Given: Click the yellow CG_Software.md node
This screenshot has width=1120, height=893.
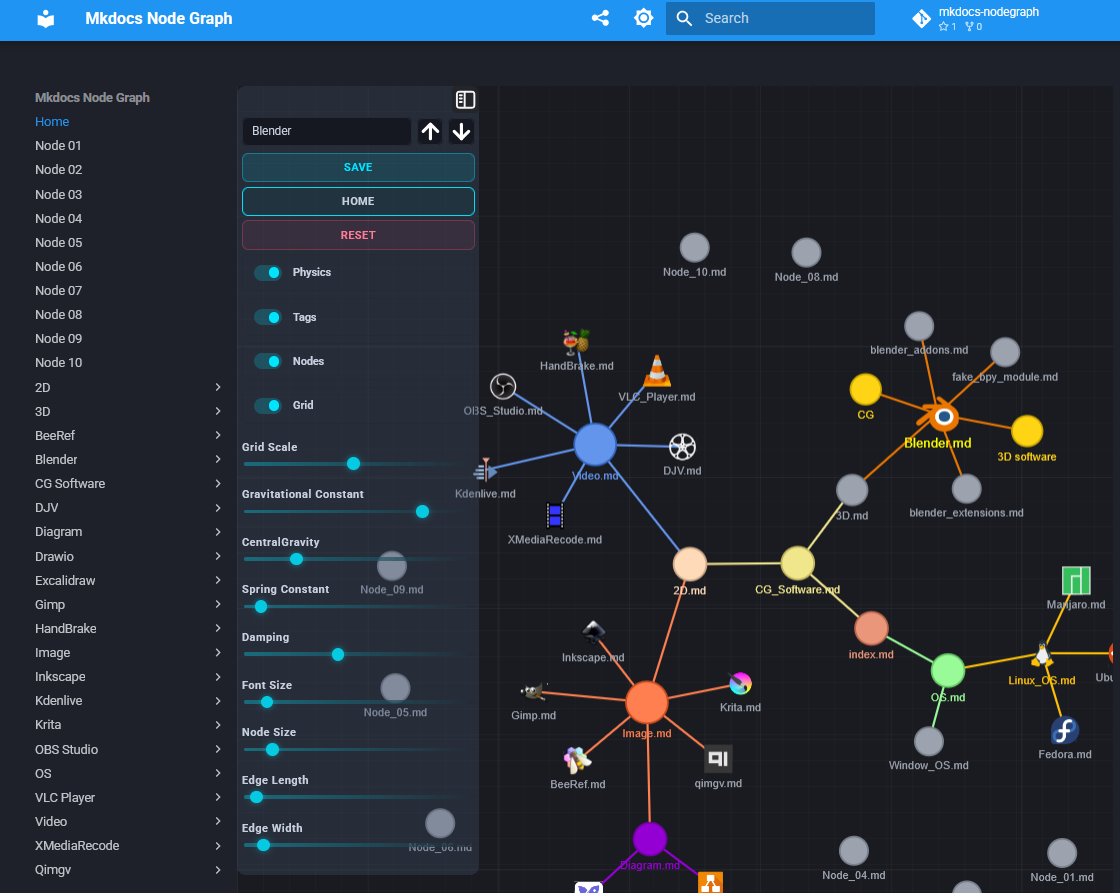Looking at the screenshot, I should 797,564.
